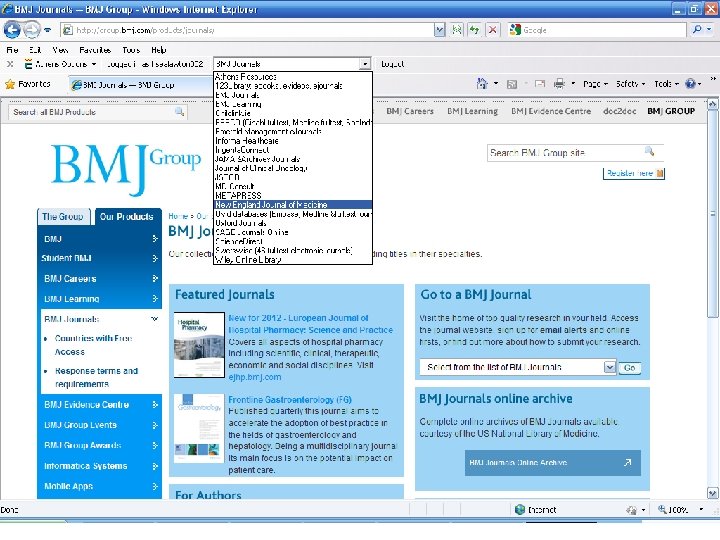Screen dimensions: 720x540
Task: Select METAPRESS in the dropdown list
Action: [x=293, y=196]
